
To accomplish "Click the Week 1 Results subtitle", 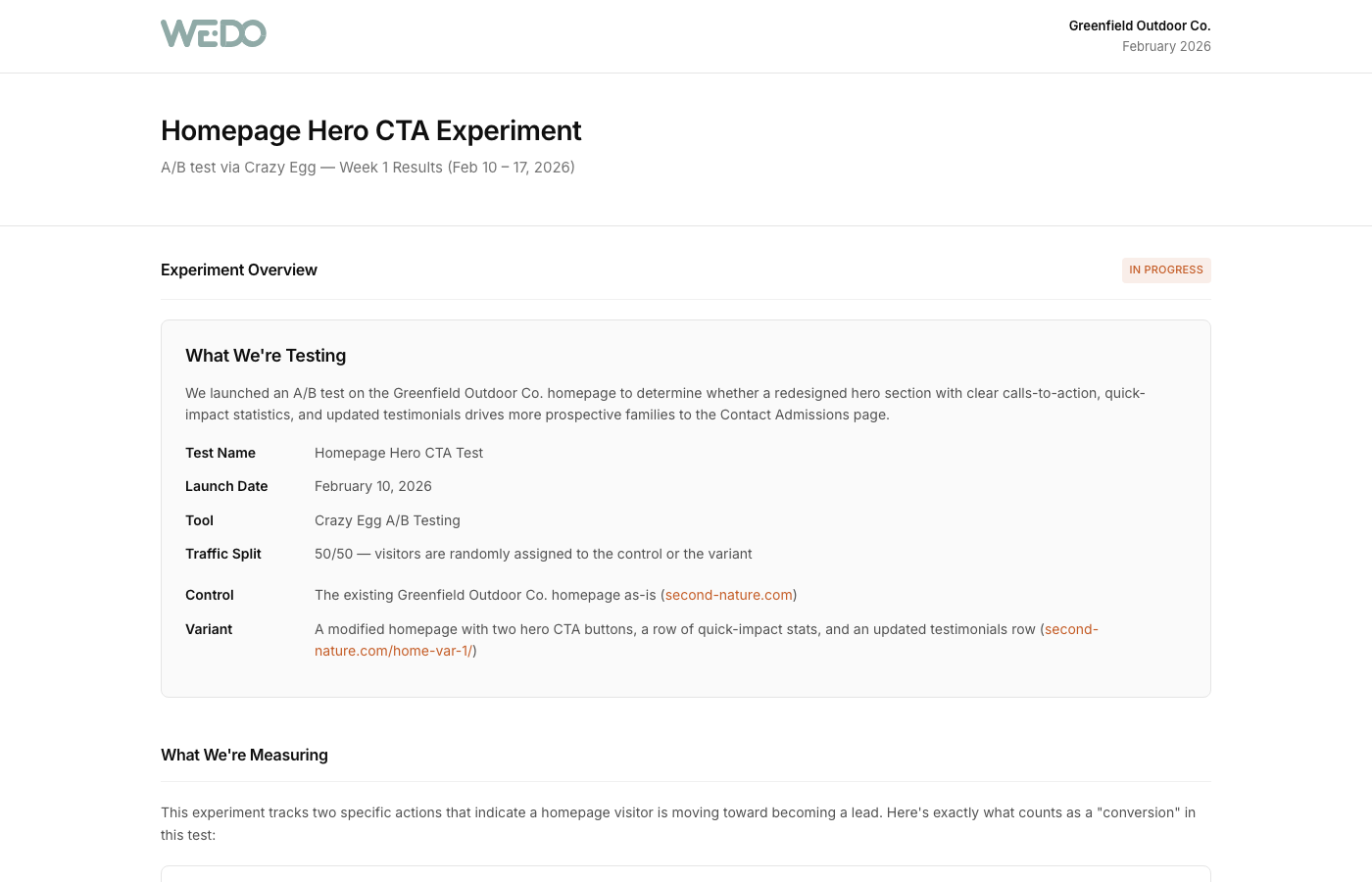I will pyautogui.click(x=367, y=168).
